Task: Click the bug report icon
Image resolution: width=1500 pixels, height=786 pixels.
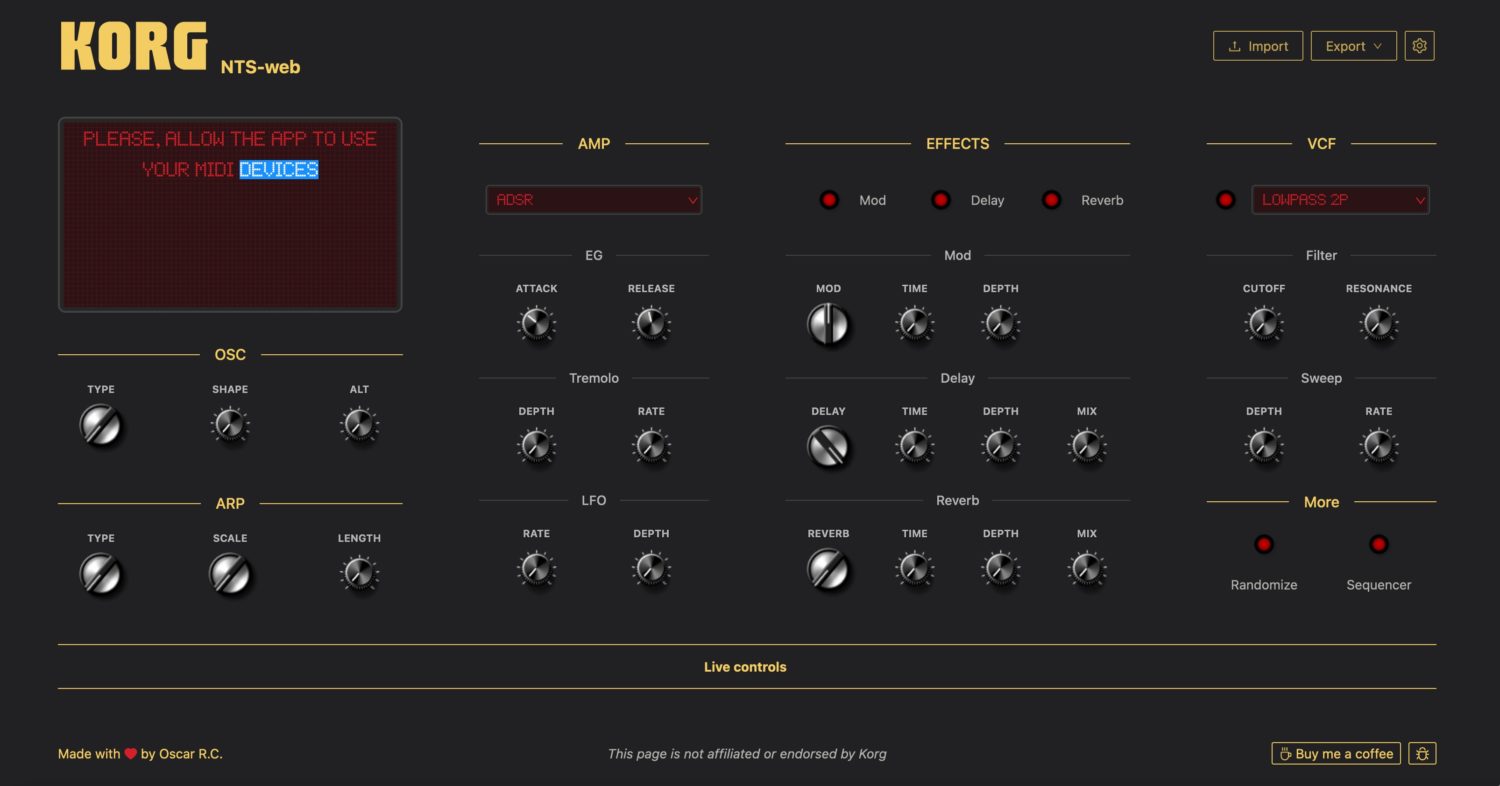Action: click(1421, 753)
